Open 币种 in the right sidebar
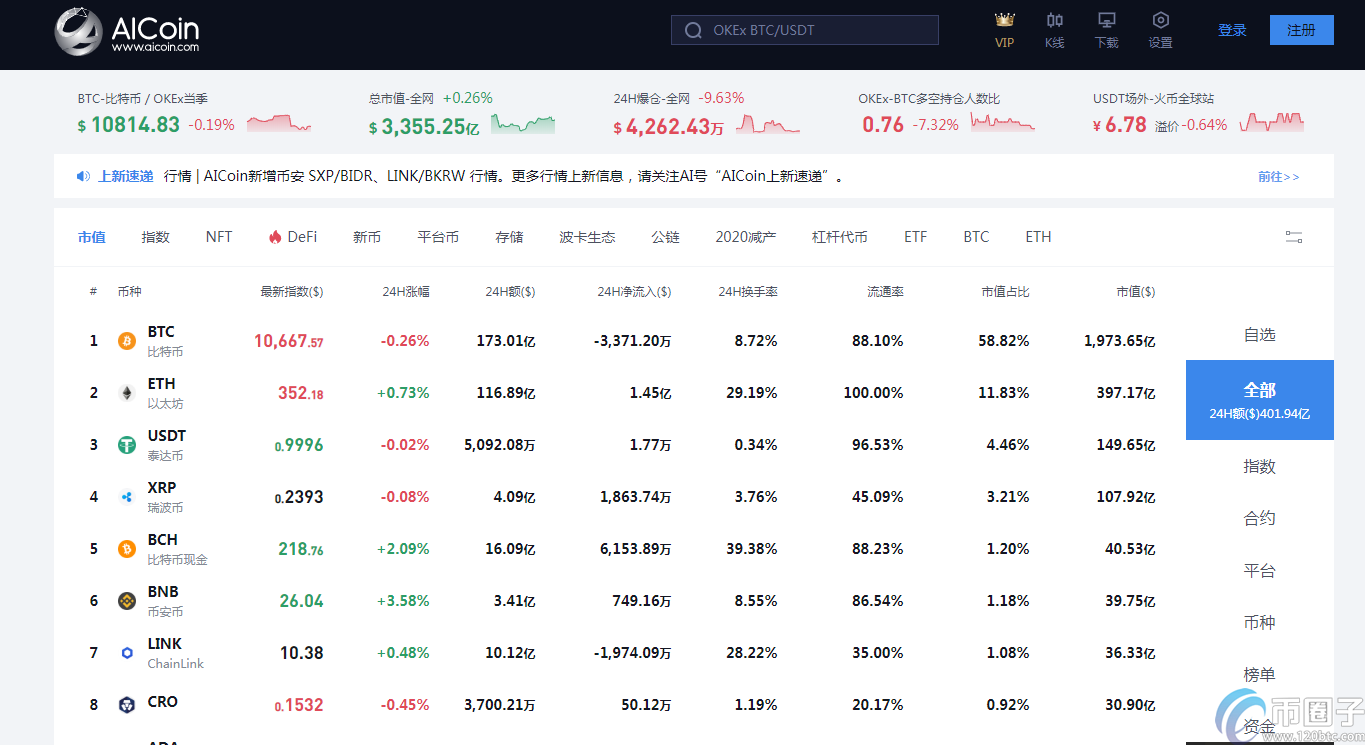The height and width of the screenshot is (745, 1365). click(x=1260, y=622)
